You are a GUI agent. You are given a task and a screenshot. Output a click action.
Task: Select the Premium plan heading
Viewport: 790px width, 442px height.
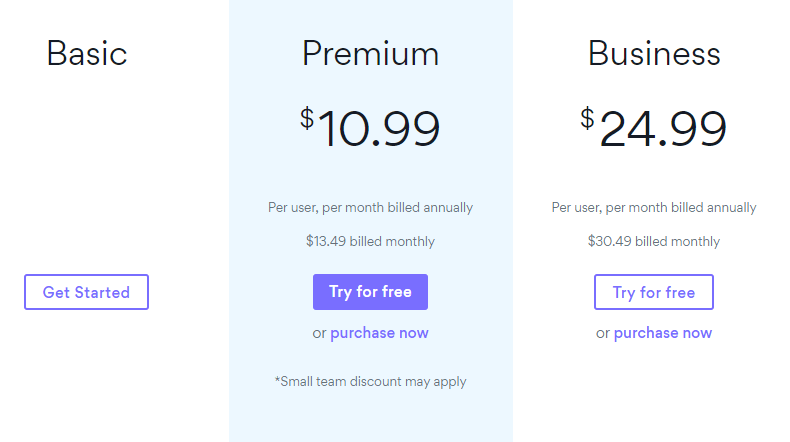pyautogui.click(x=370, y=53)
